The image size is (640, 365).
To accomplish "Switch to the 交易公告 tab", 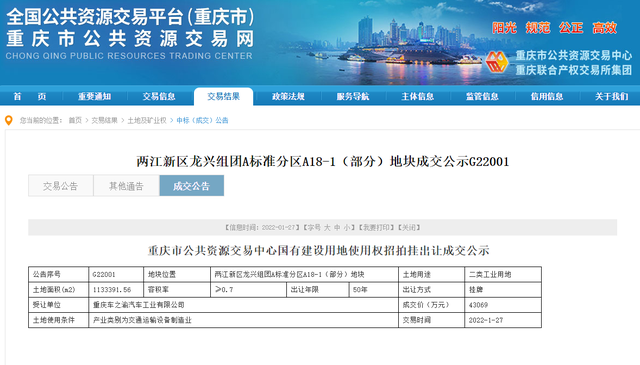I will pyautogui.click(x=60, y=186).
